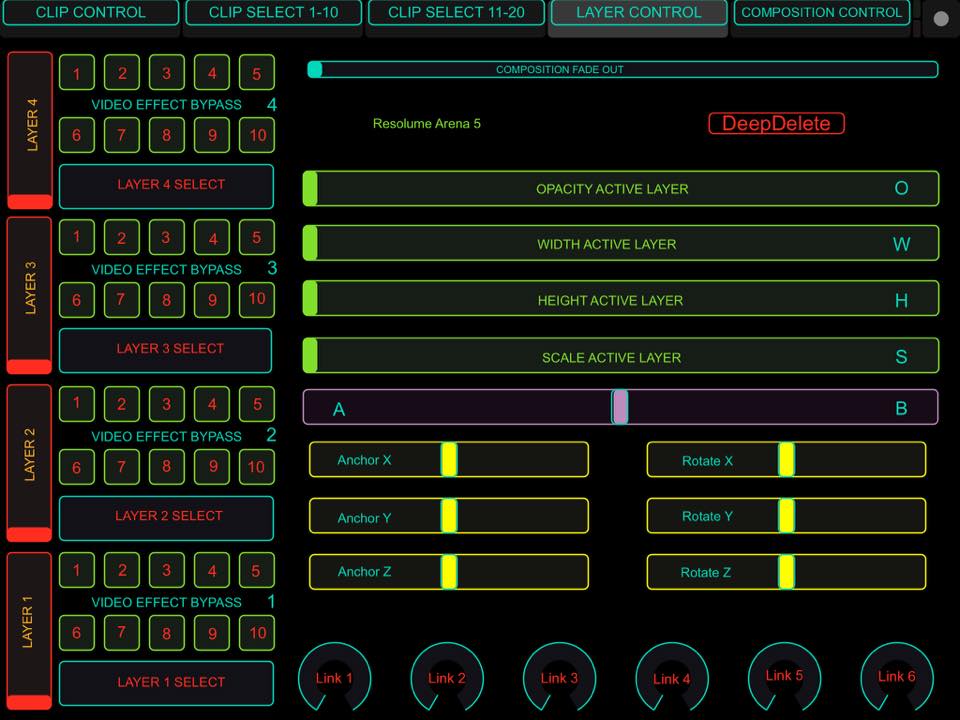Toggle Layer 3 video effect bypass 10
The height and width of the screenshot is (720, 960).
coord(257,299)
